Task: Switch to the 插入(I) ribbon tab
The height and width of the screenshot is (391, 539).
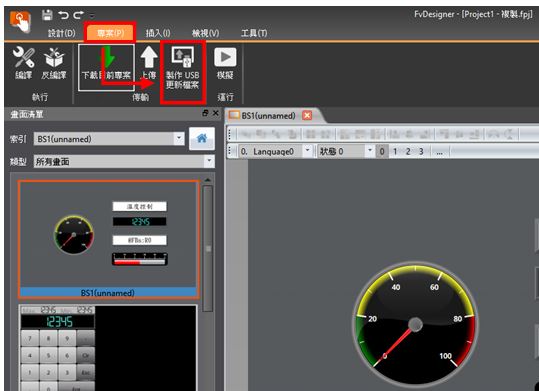Action: tap(158, 33)
